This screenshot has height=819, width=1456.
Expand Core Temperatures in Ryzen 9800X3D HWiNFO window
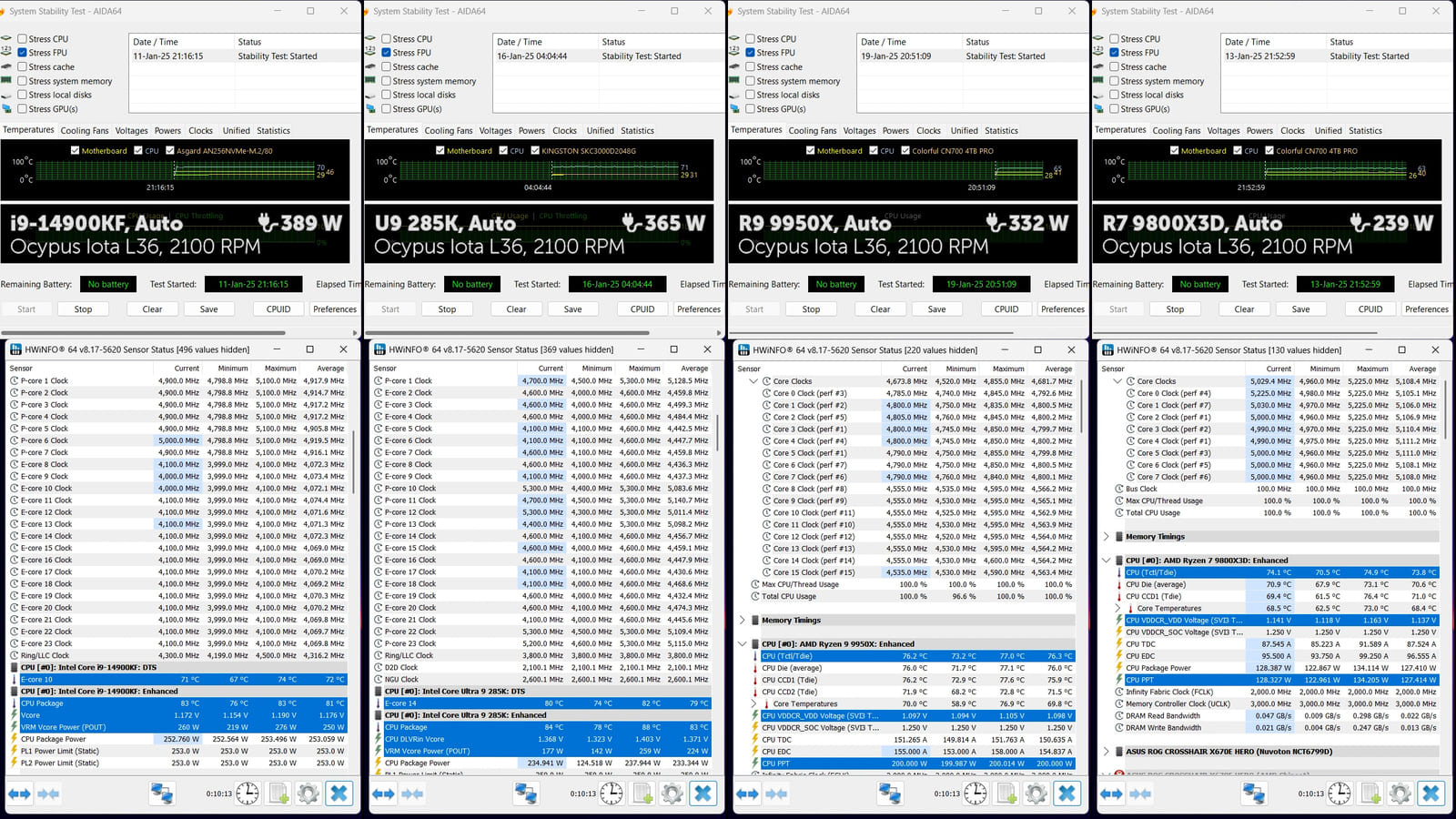click(x=1117, y=608)
